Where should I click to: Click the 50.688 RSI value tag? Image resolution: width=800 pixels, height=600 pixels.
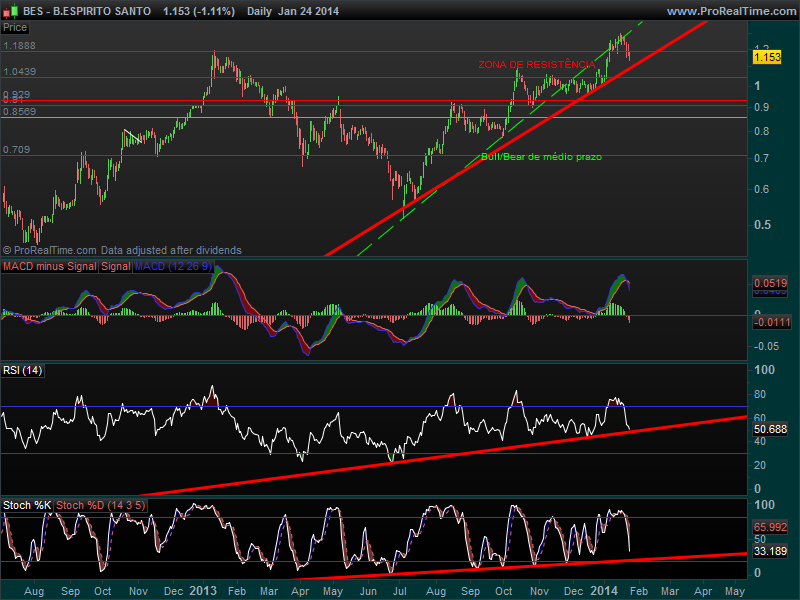pyautogui.click(x=770, y=430)
